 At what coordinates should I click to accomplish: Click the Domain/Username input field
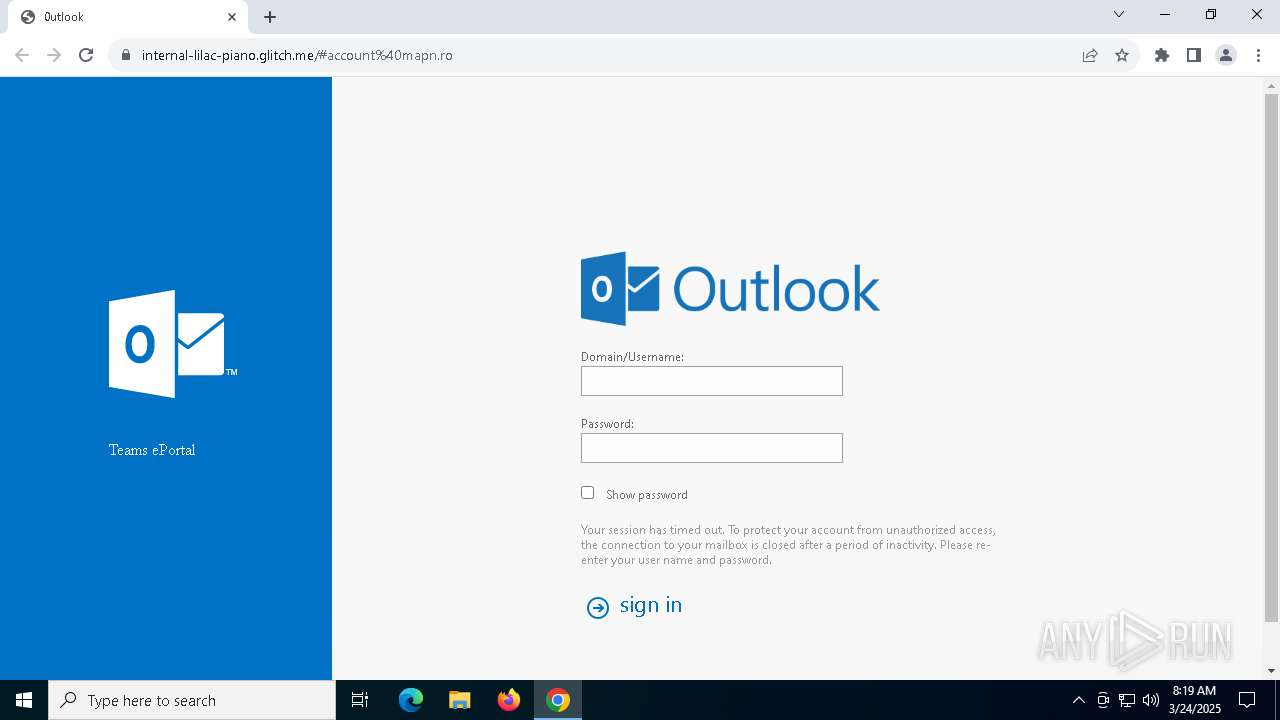pos(712,381)
